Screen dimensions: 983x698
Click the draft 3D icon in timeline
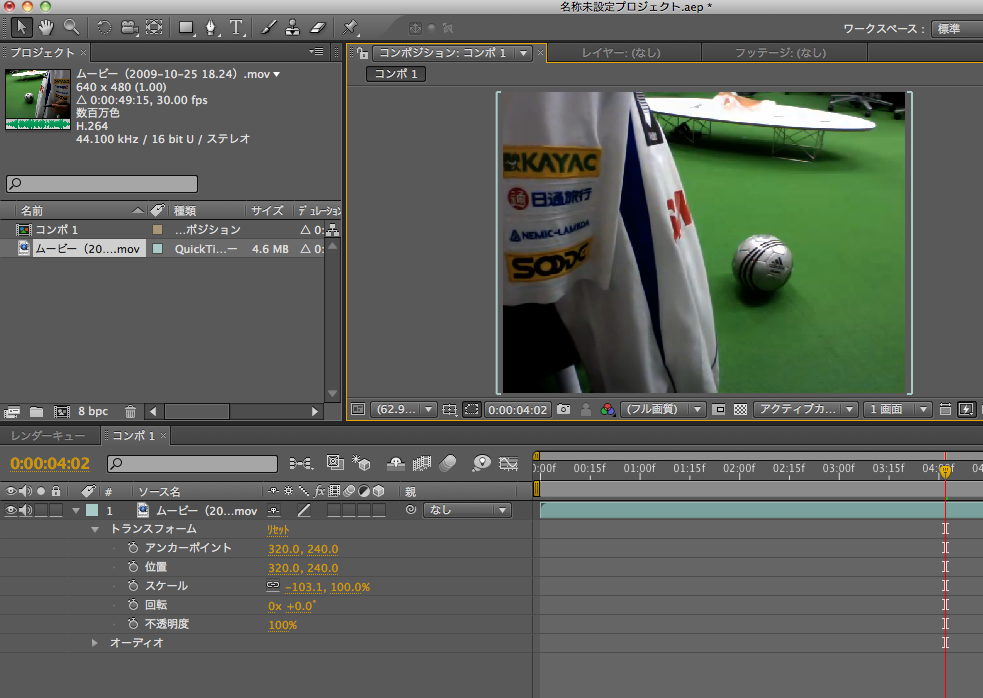[360, 463]
